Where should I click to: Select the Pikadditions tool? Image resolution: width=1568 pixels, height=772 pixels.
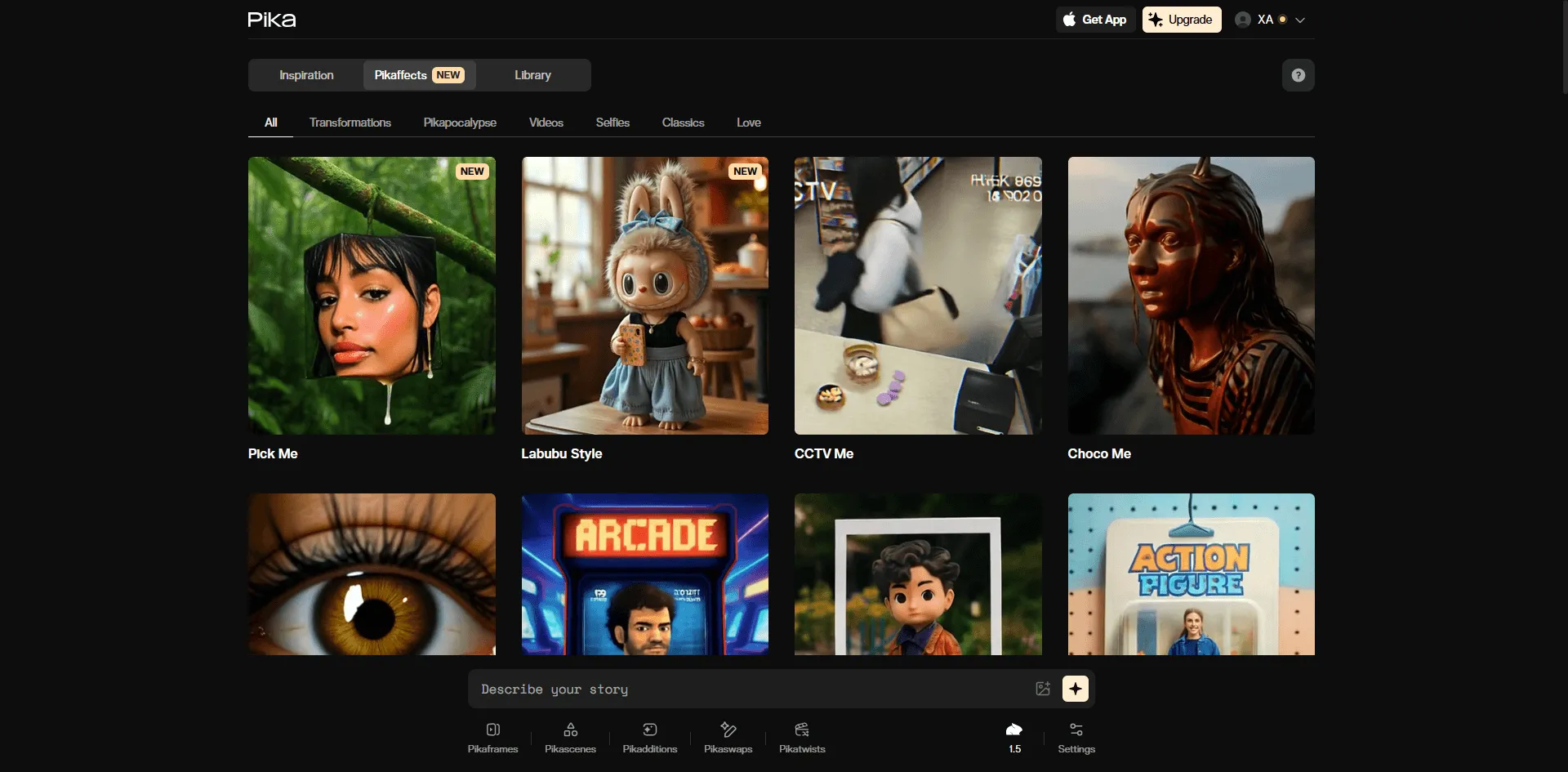point(649,737)
